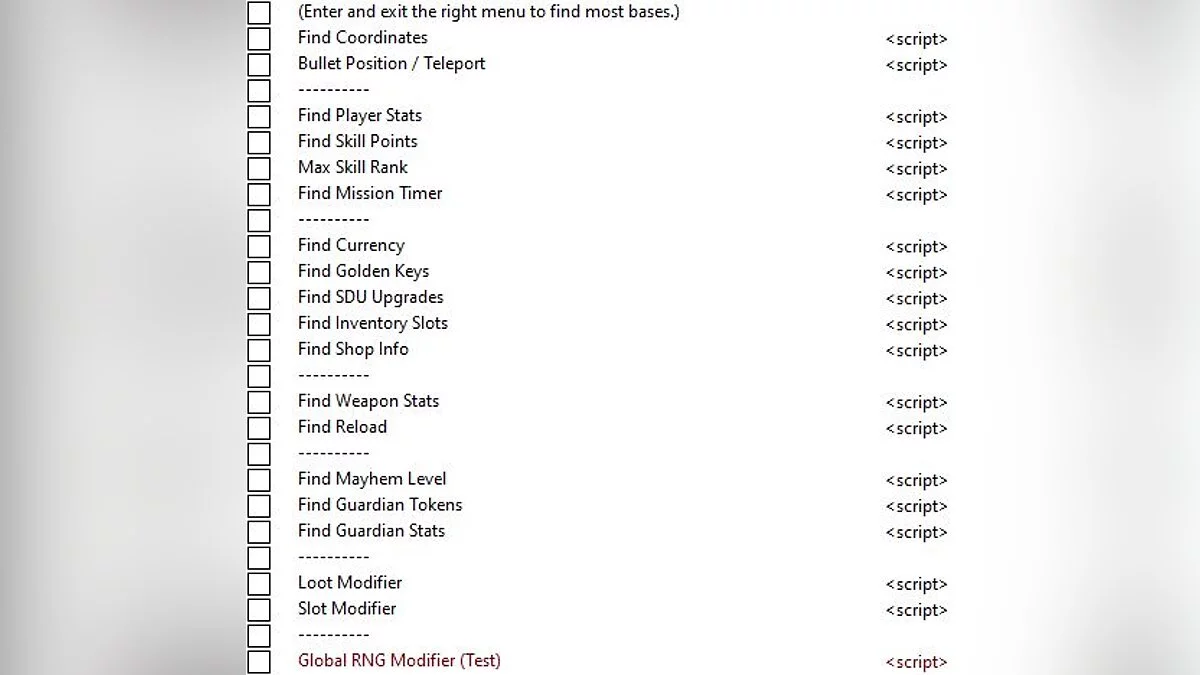Click the Find Inventory Slots row label

pos(372,323)
